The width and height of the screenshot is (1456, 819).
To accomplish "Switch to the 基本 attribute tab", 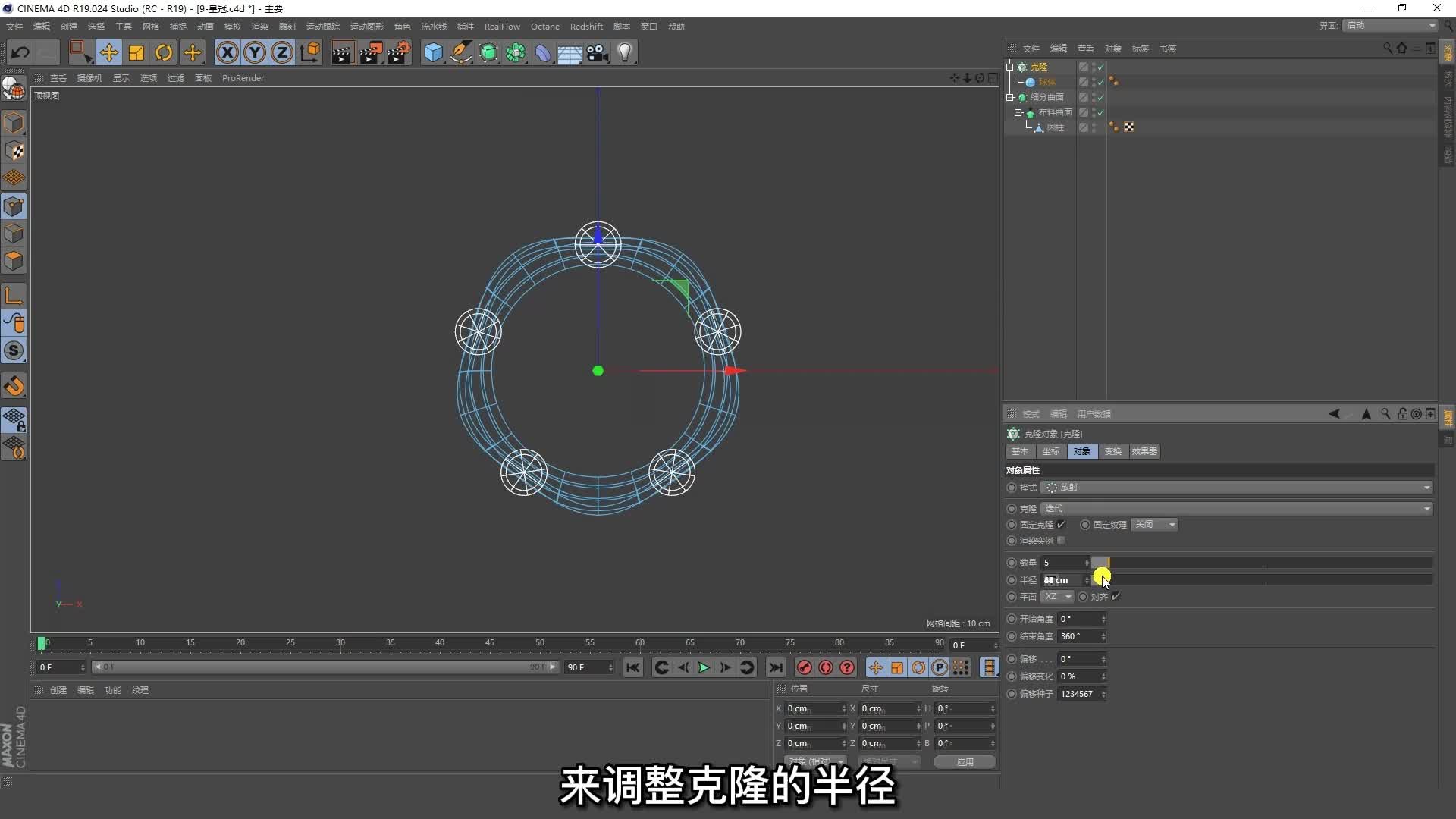I will pos(1020,451).
